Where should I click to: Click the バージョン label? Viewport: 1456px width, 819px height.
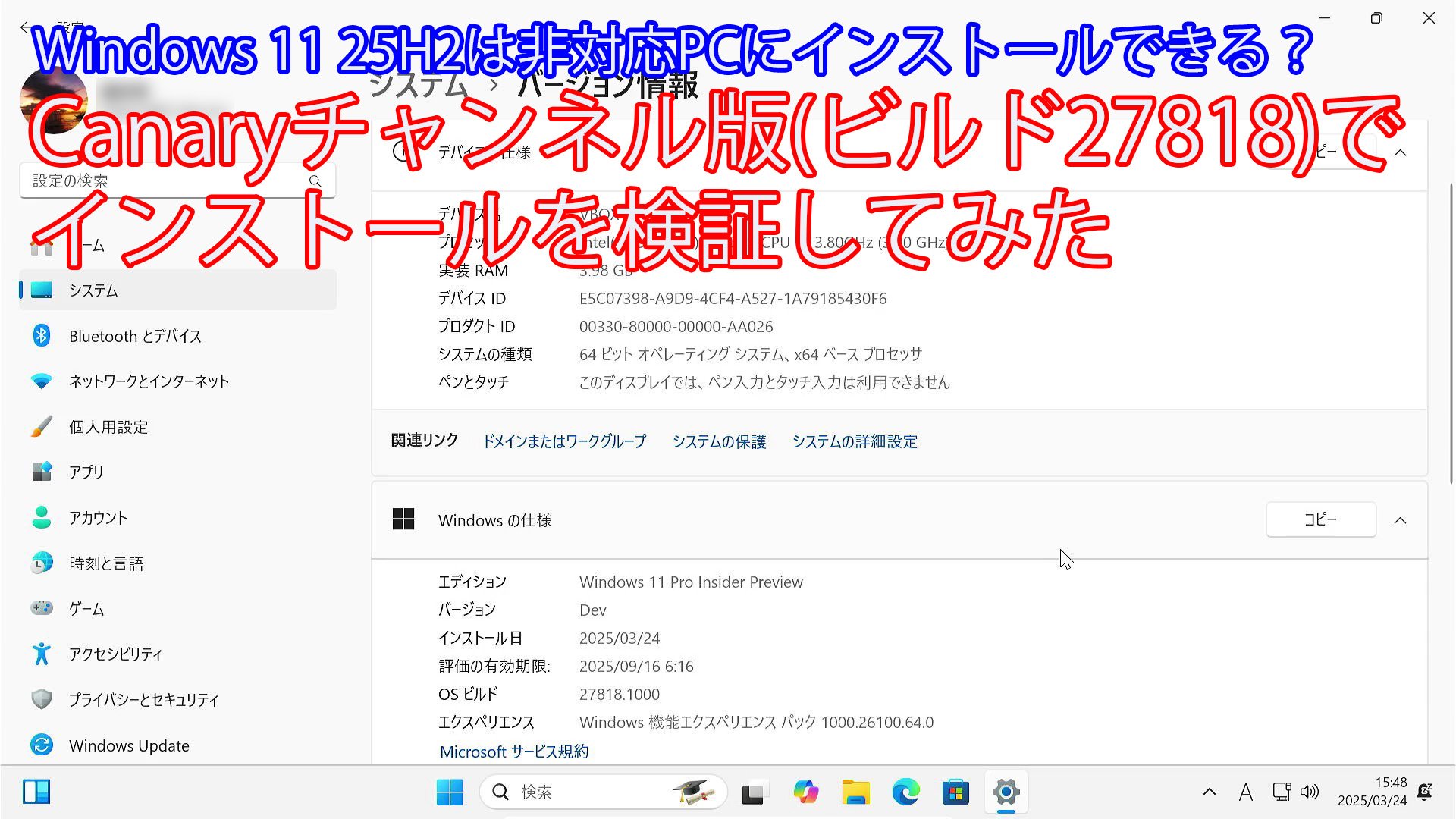tap(466, 610)
